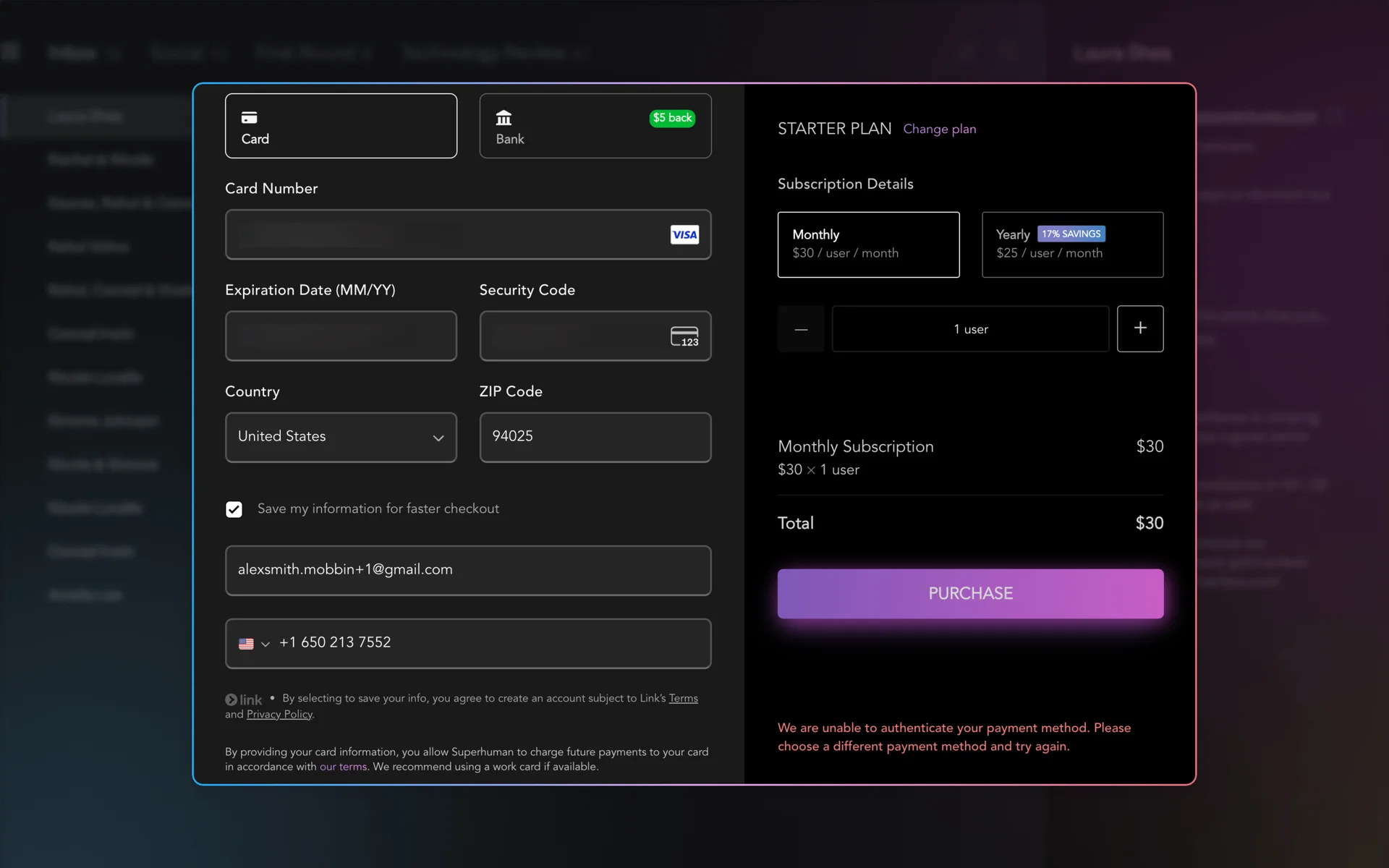Screen dimensions: 1389x868
Task: Open Link's Privacy Policy link
Action: [x=279, y=714]
